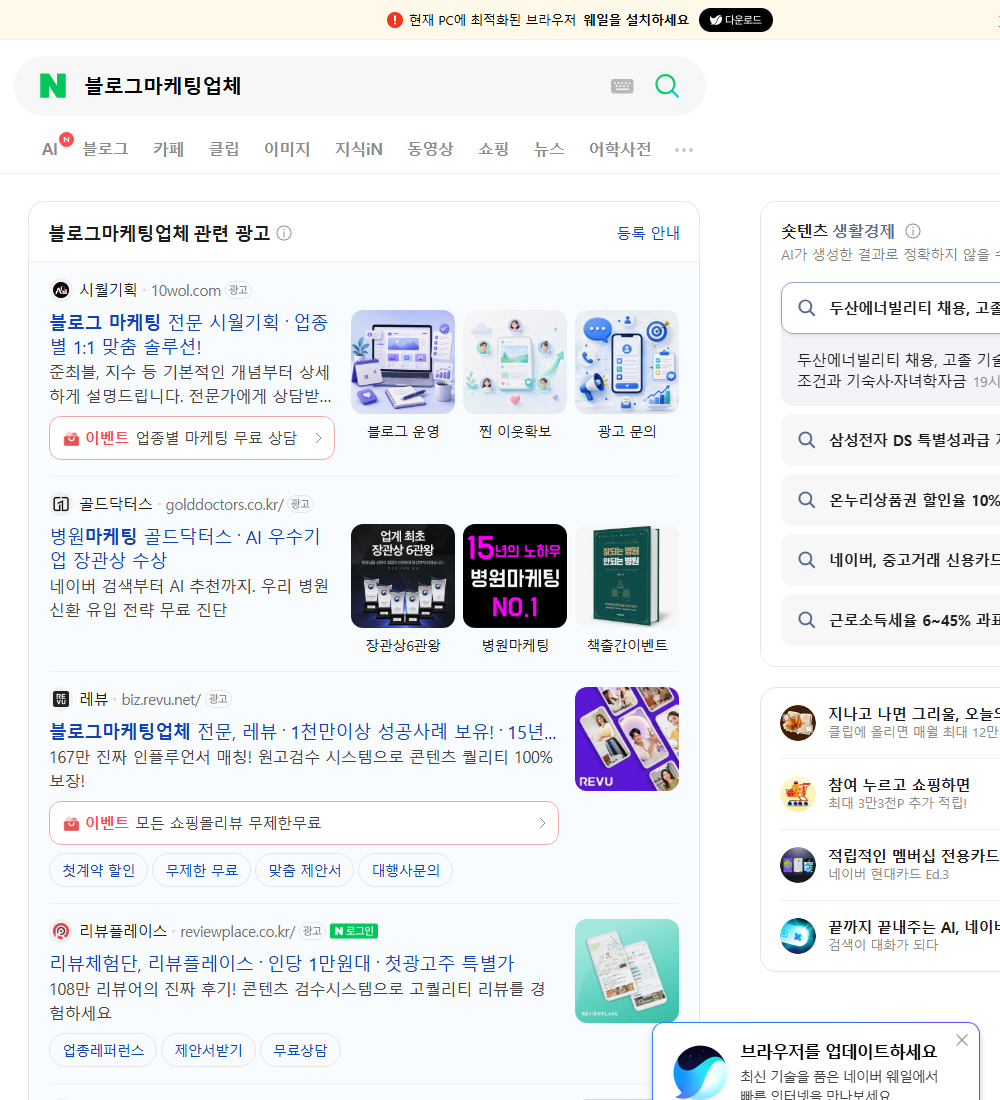The height and width of the screenshot is (1100, 1000).
Task: Click the 무제한 무료 chip
Action: point(201,871)
